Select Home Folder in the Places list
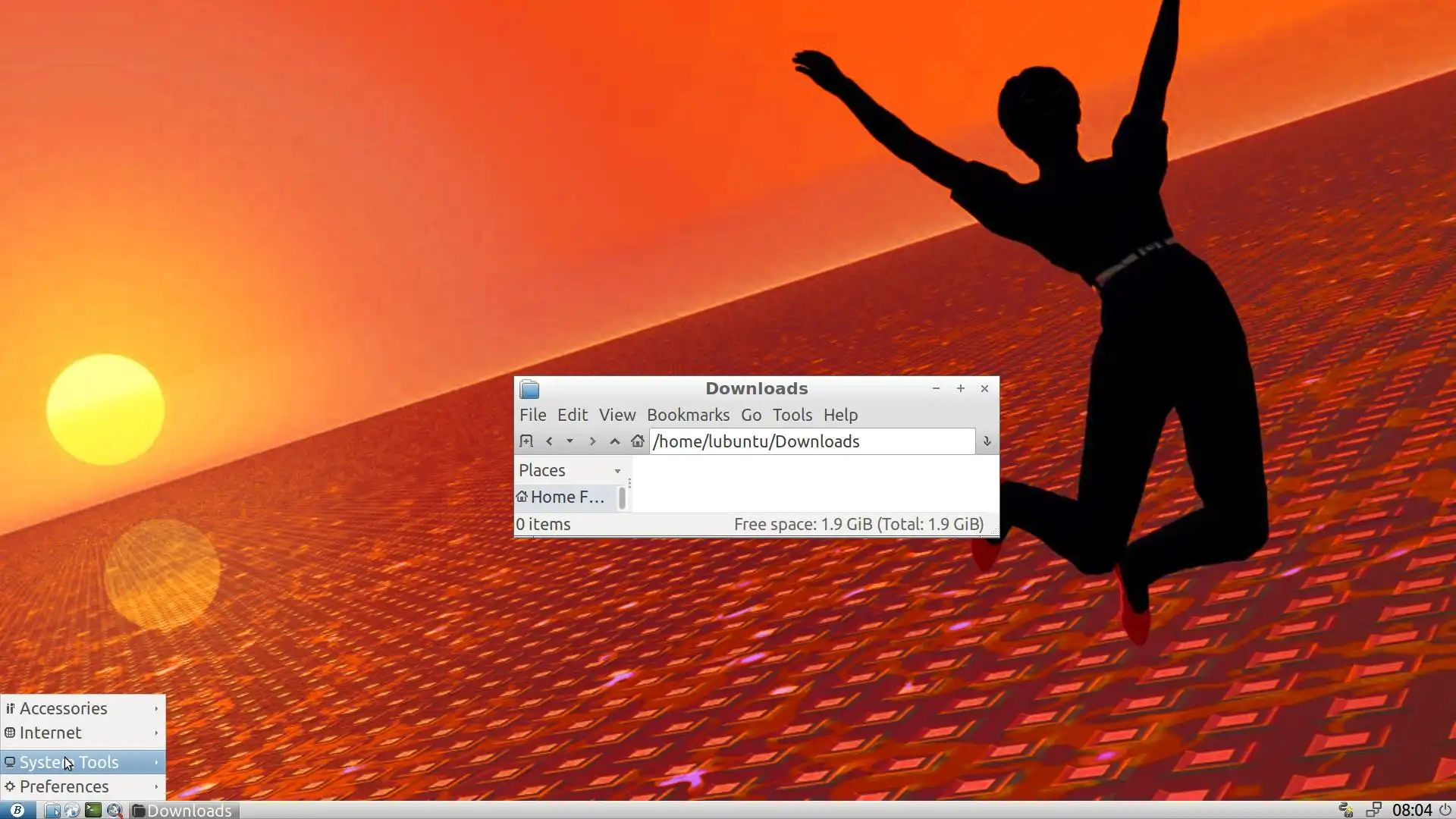The image size is (1456, 819). (x=566, y=497)
